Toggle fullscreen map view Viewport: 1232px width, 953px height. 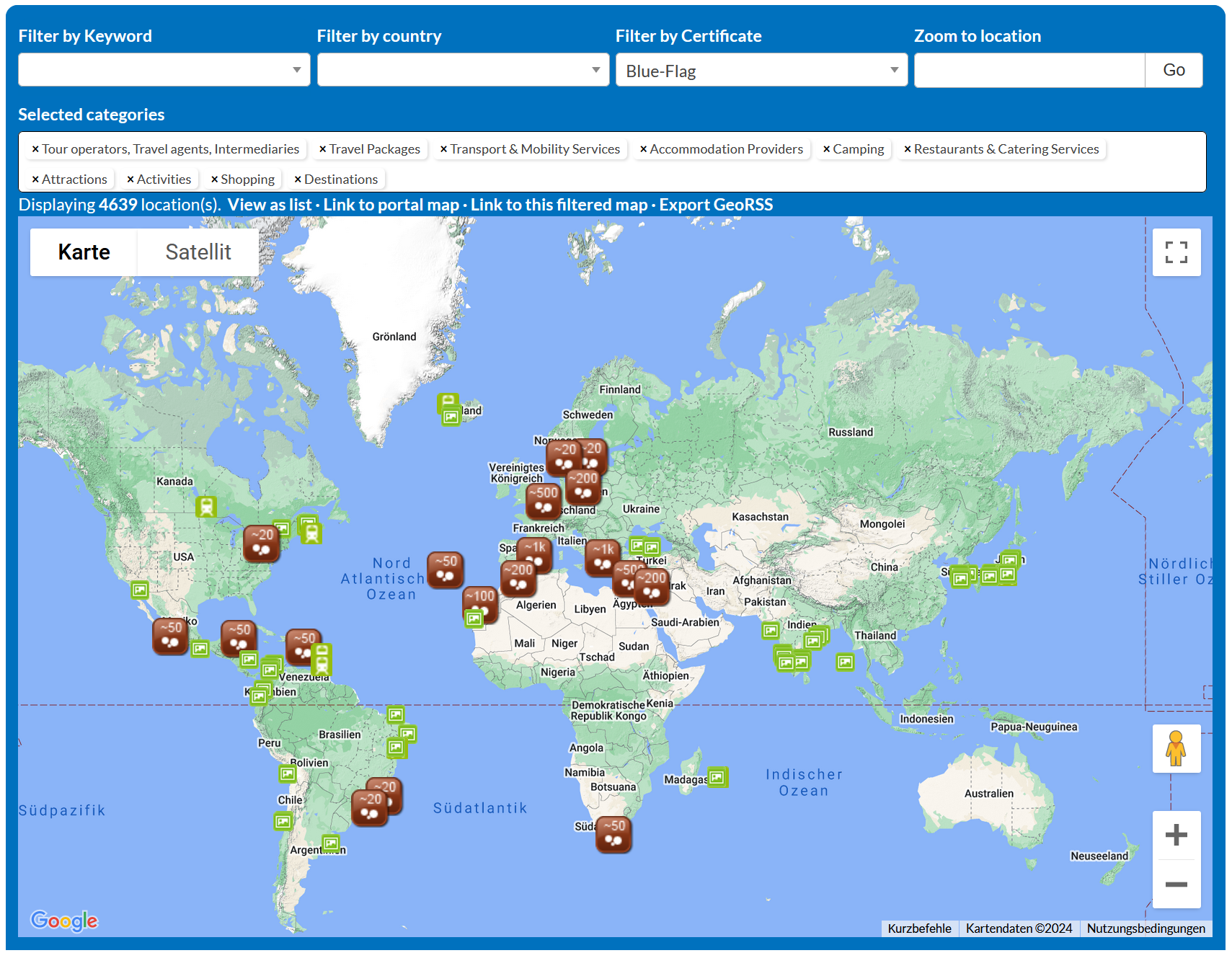click(x=1176, y=252)
